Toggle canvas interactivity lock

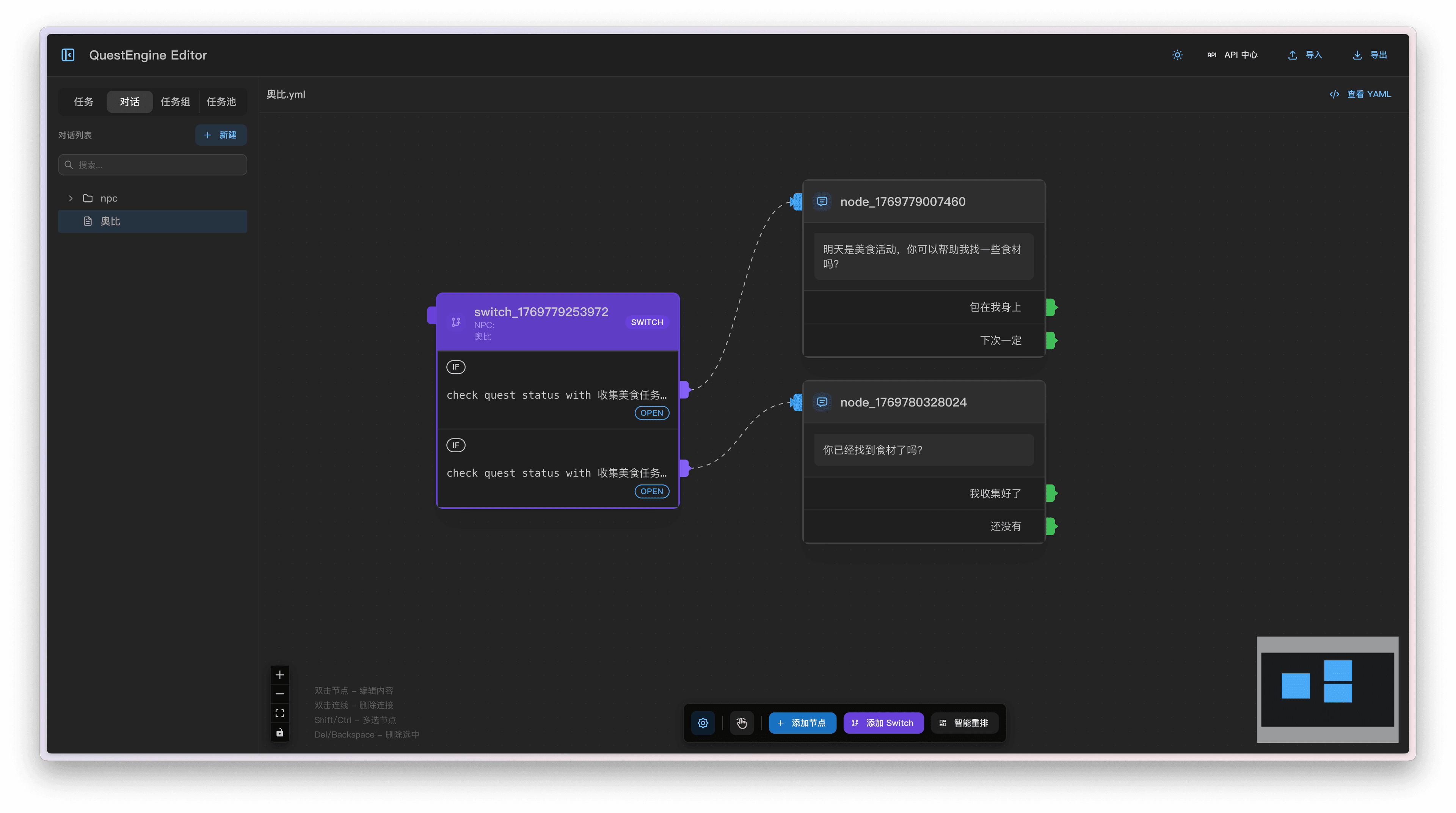pyautogui.click(x=280, y=733)
